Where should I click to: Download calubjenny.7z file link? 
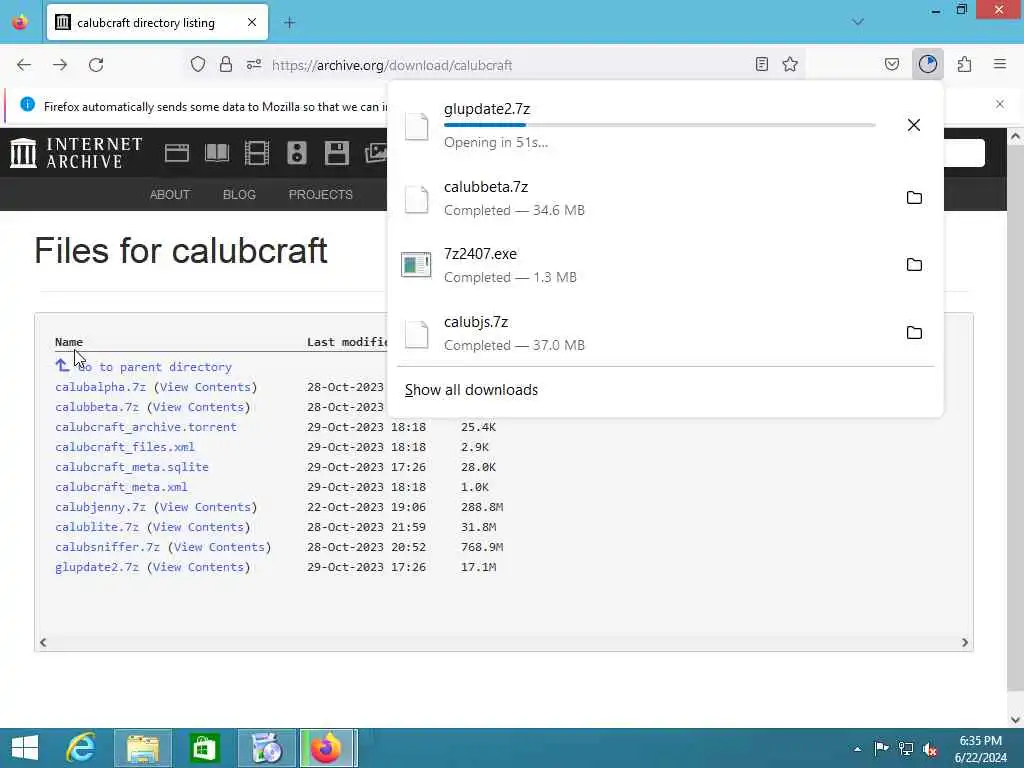click(x=101, y=507)
